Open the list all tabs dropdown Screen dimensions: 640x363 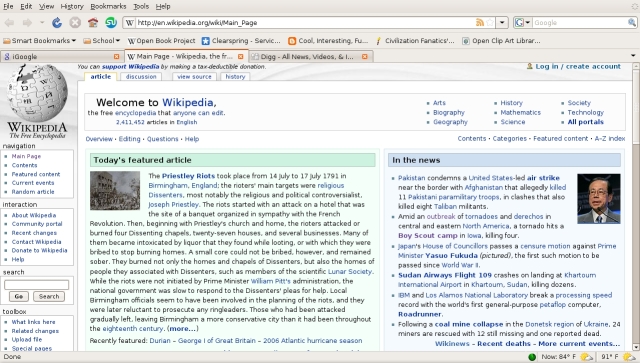633,56
